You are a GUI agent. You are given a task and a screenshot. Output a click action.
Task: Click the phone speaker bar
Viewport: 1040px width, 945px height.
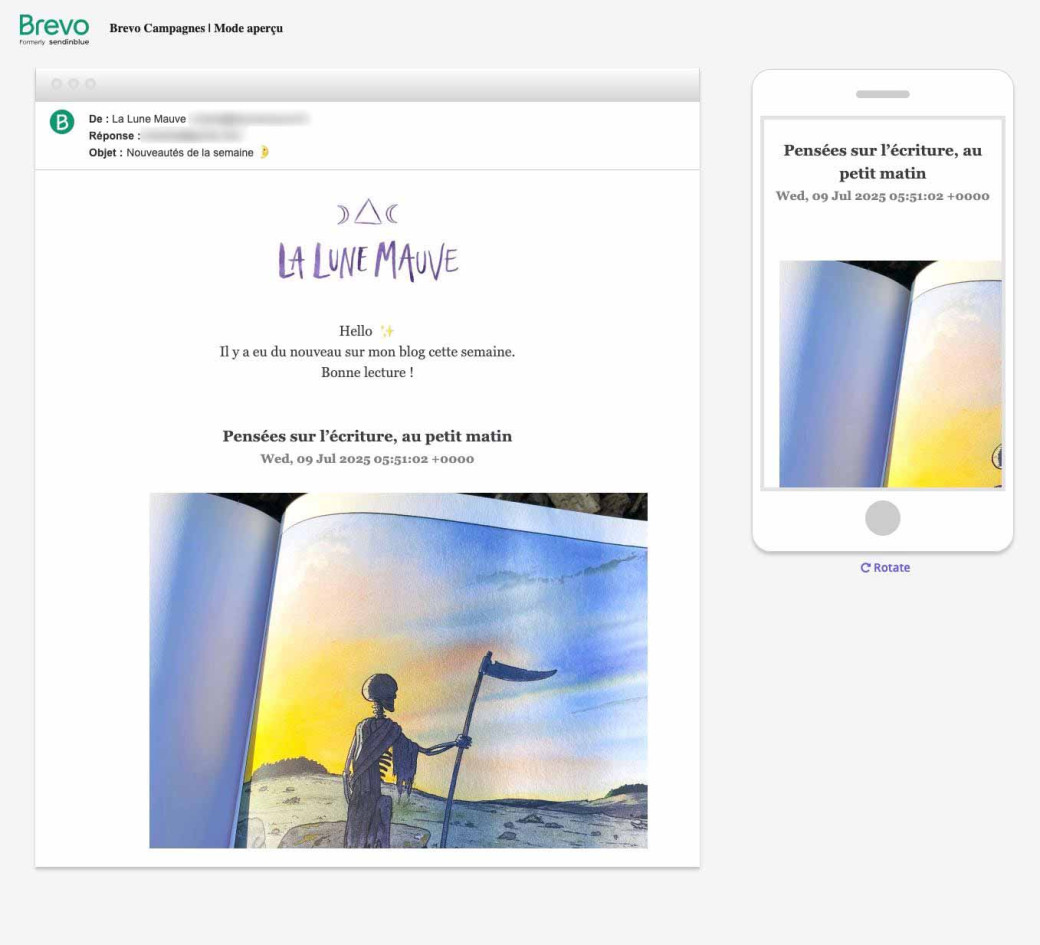coord(883,94)
